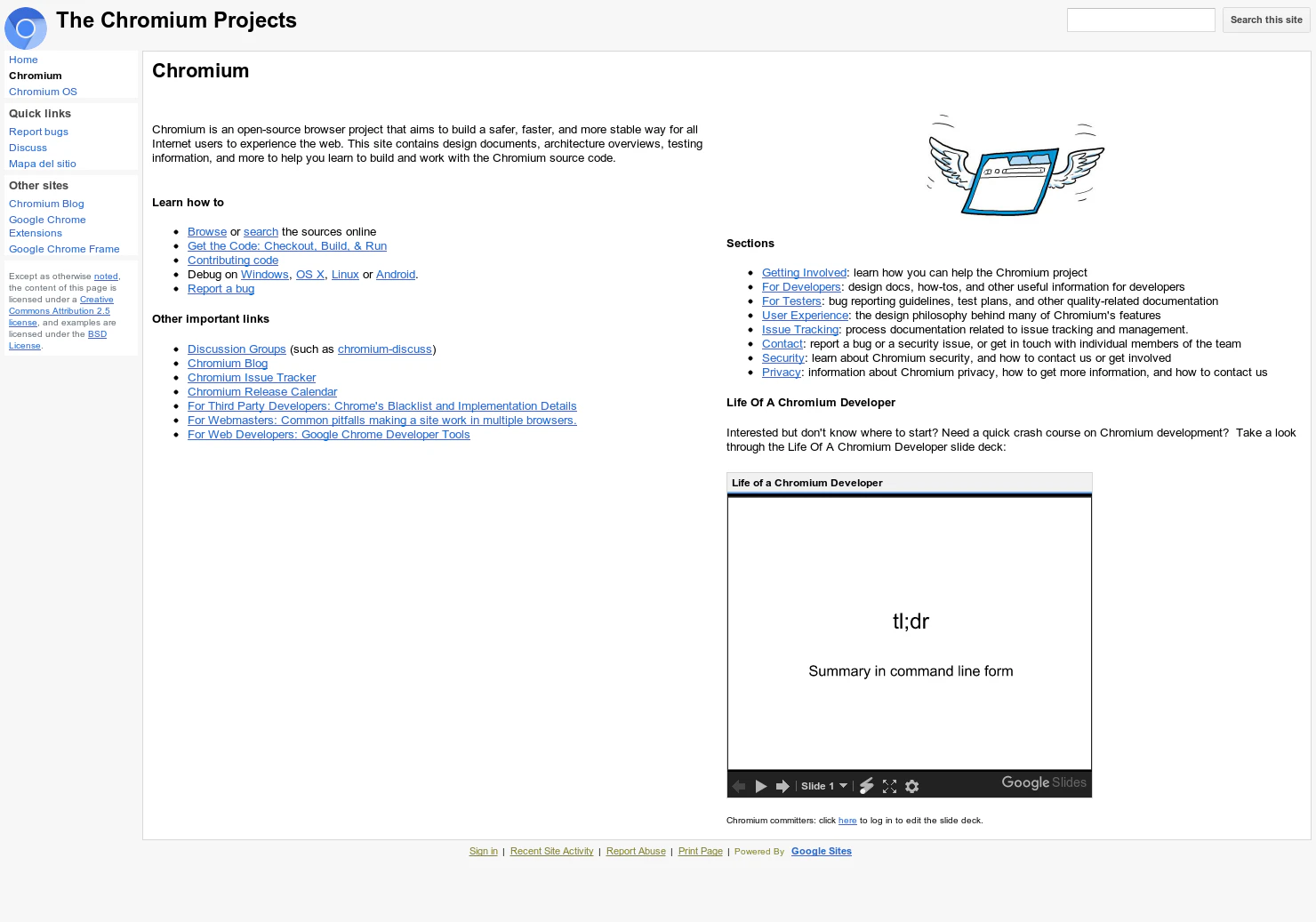Open Get the Code: Checkout, Build, & Run
The image size is (1316, 922).
pyautogui.click(x=287, y=246)
